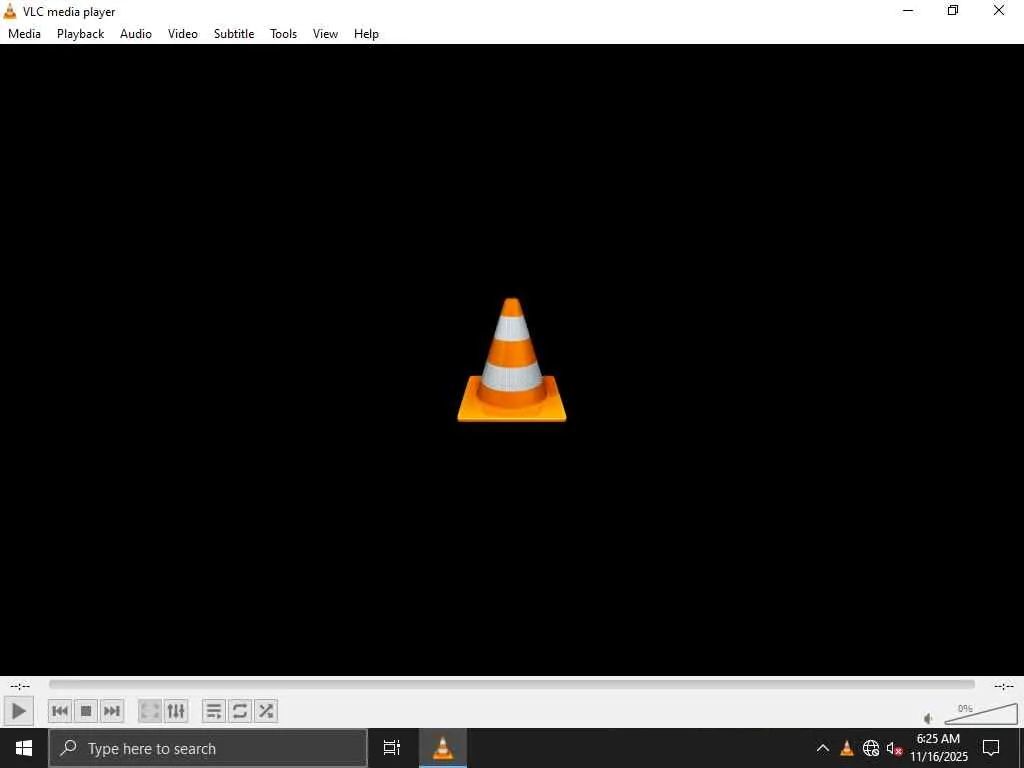Open the Playback menu

(x=80, y=34)
